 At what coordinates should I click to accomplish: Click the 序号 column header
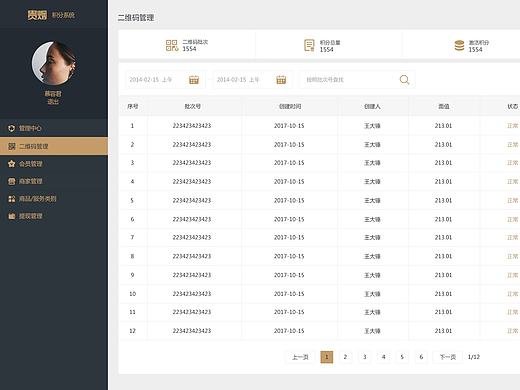(133, 106)
